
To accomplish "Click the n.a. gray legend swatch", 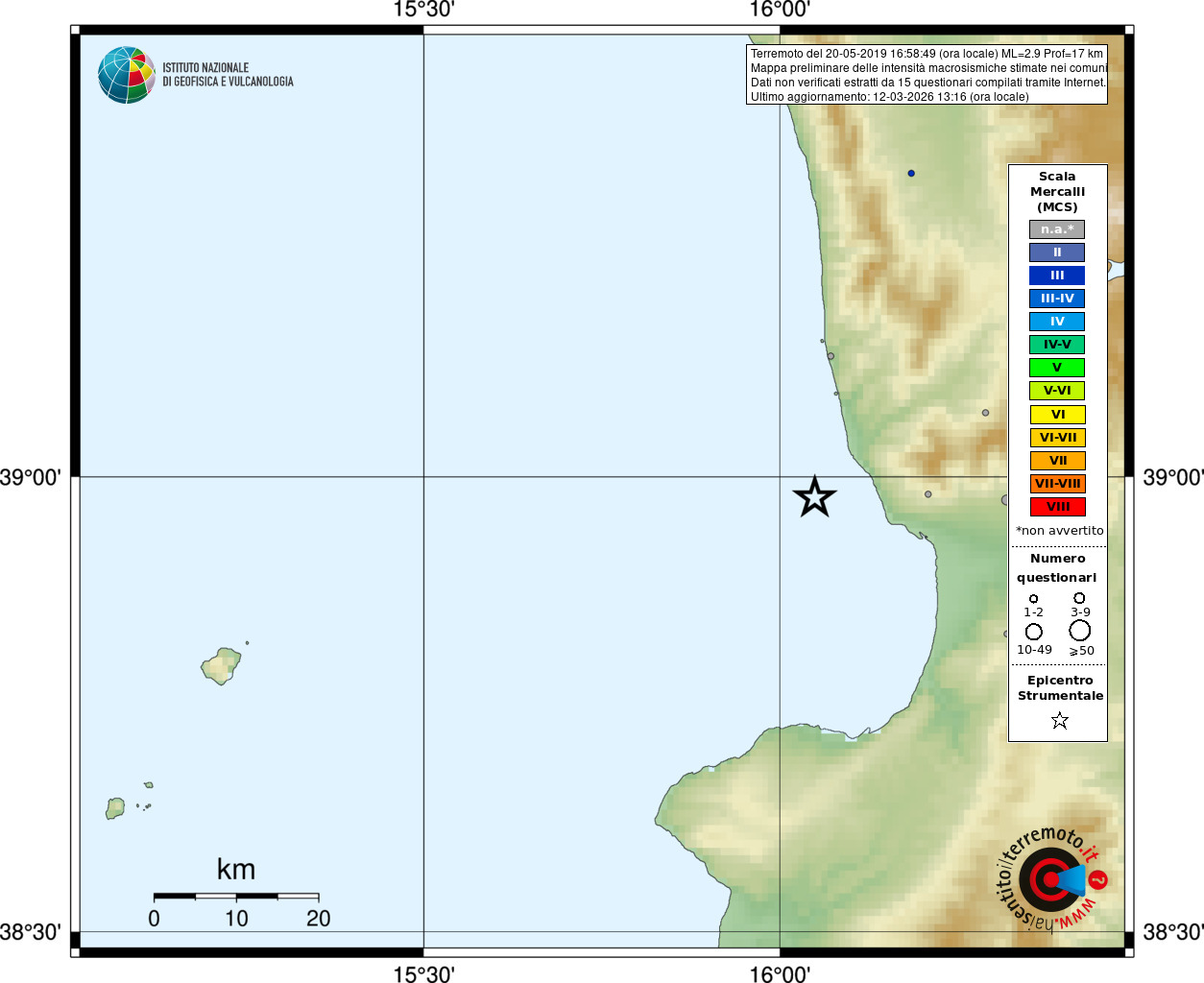I will point(1057,229).
